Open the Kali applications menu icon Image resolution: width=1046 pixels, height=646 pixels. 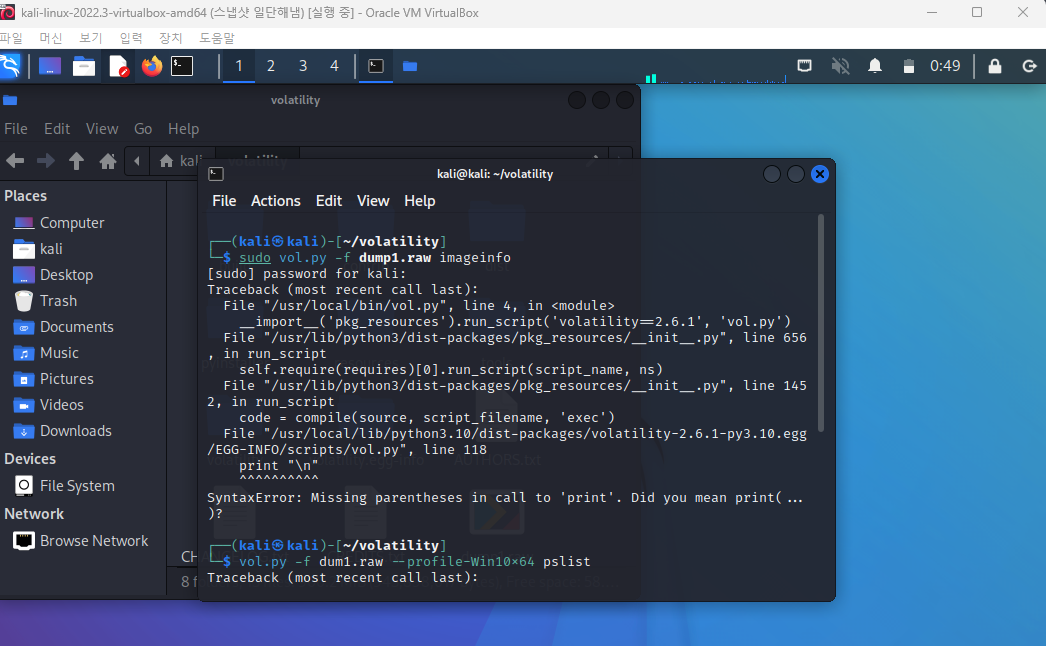9,66
